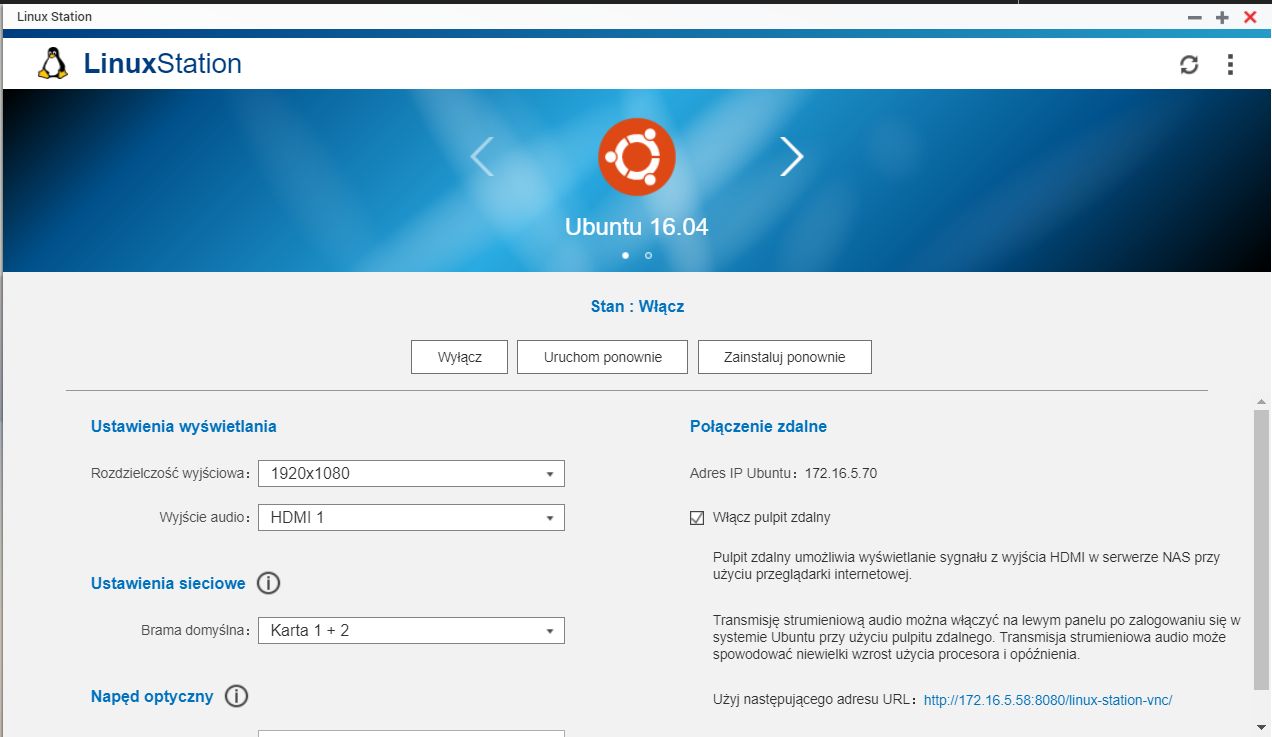Open info icon next to Ustawienia sieciowe
This screenshot has width=1272, height=737.
point(269,583)
